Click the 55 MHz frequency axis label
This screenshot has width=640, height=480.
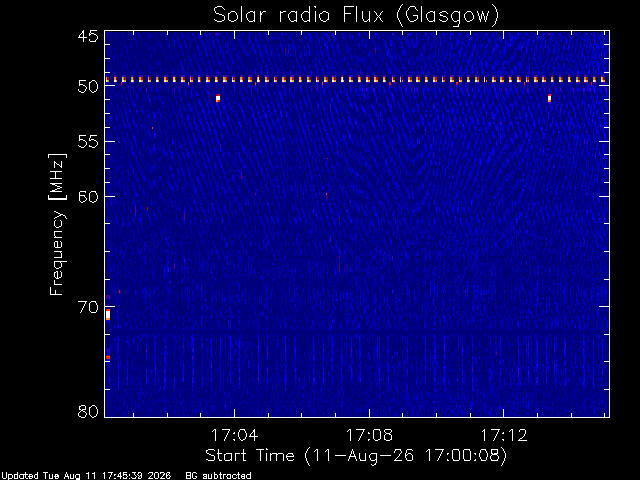coord(88,142)
